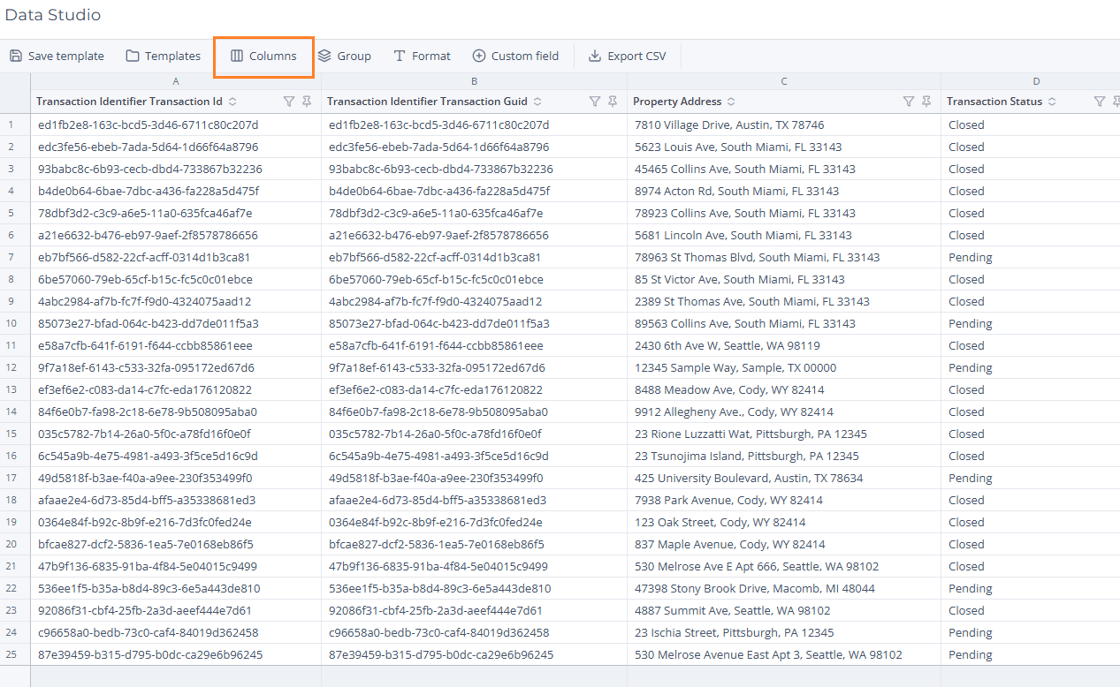
Task: Select column letter B header
Action: click(474, 81)
